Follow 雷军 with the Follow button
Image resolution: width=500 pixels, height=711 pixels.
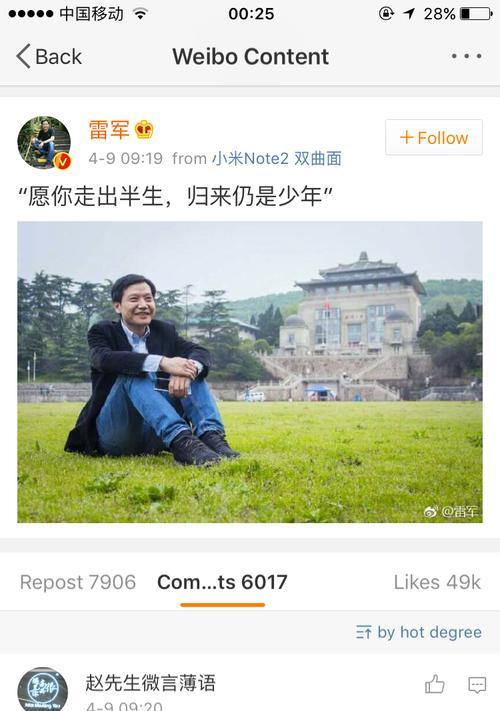coord(434,137)
